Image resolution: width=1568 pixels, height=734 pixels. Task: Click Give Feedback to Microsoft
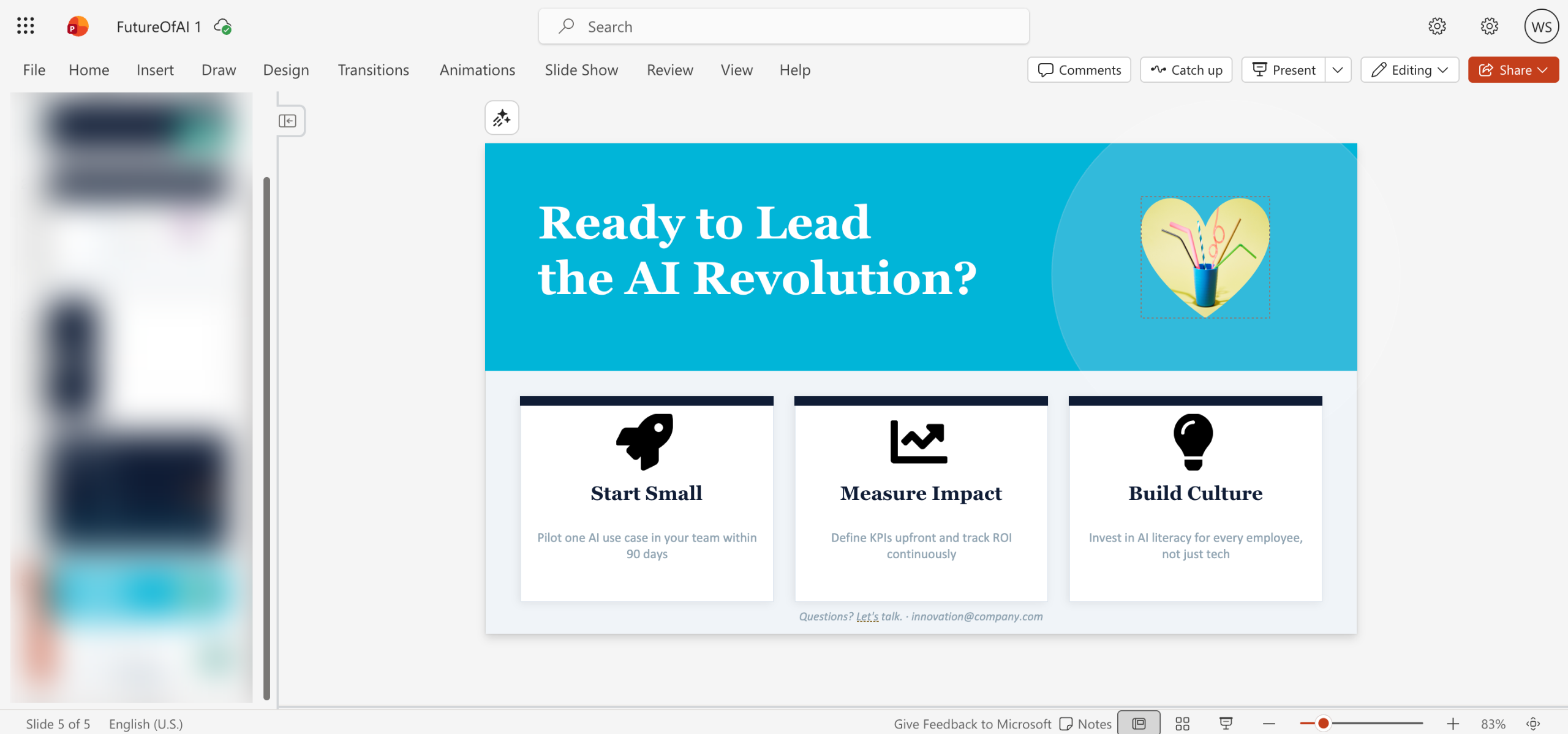pyautogui.click(x=972, y=724)
